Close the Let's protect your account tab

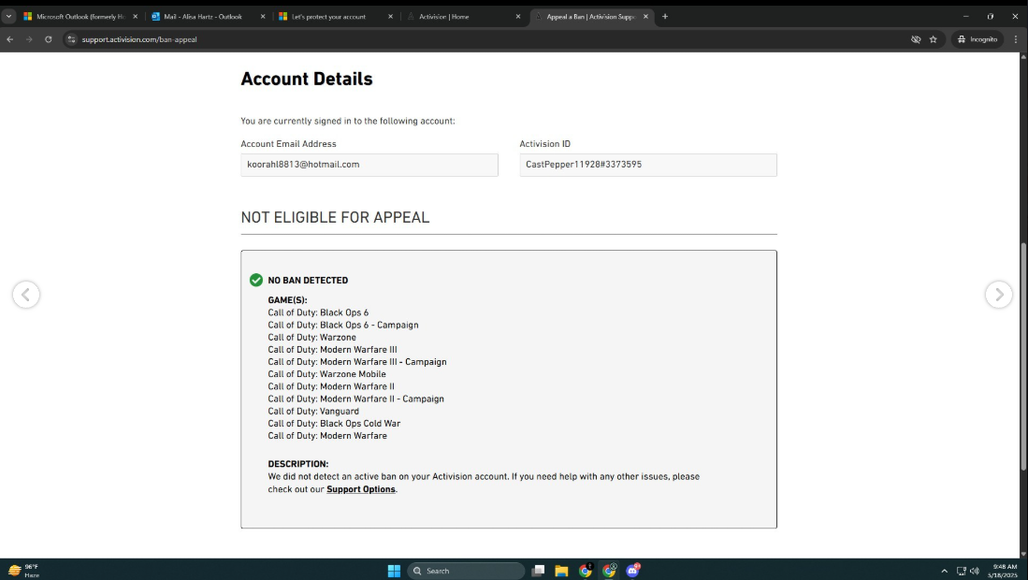point(391,16)
